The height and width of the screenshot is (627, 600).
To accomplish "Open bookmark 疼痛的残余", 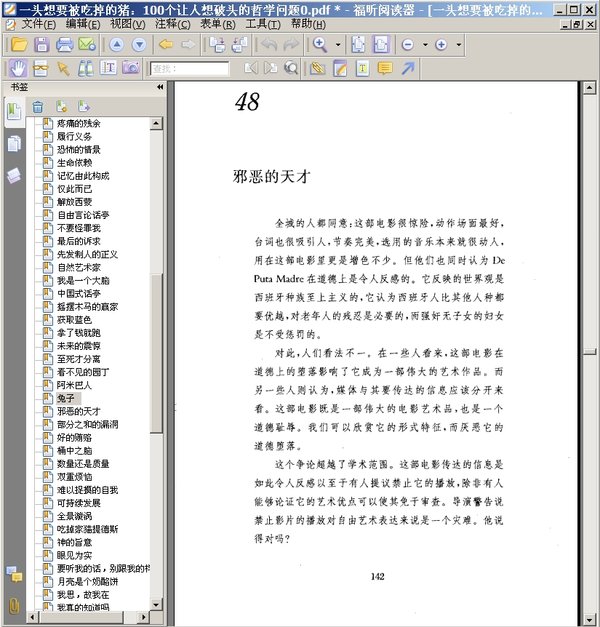I will point(78,123).
